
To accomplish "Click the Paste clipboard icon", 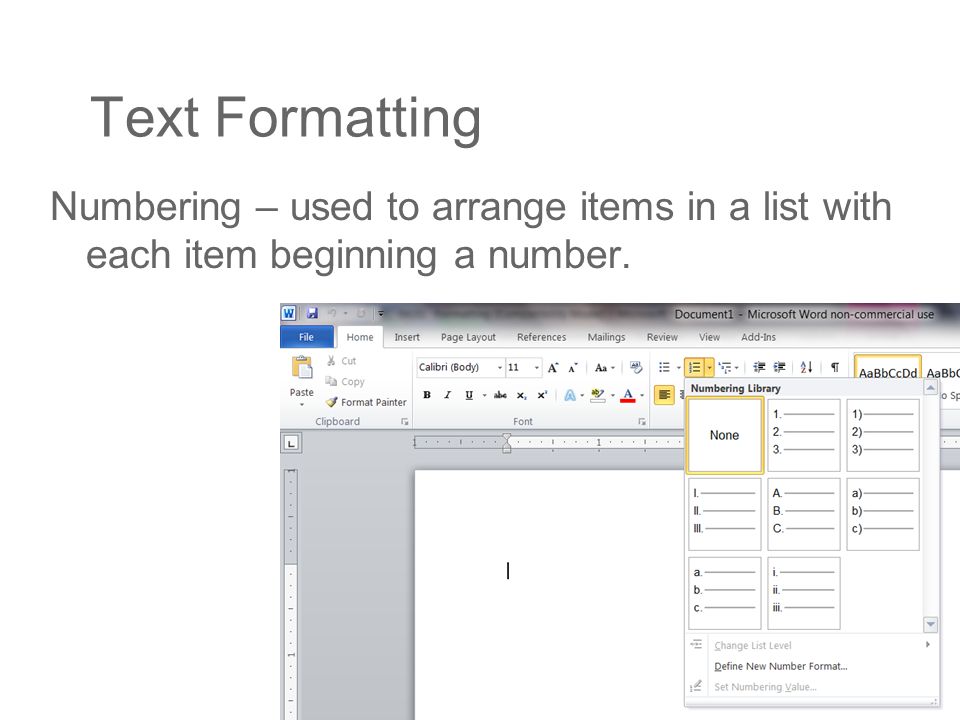I will pyautogui.click(x=302, y=367).
